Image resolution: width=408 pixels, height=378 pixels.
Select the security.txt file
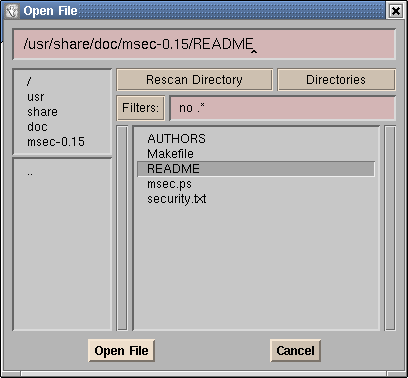[x=177, y=199]
